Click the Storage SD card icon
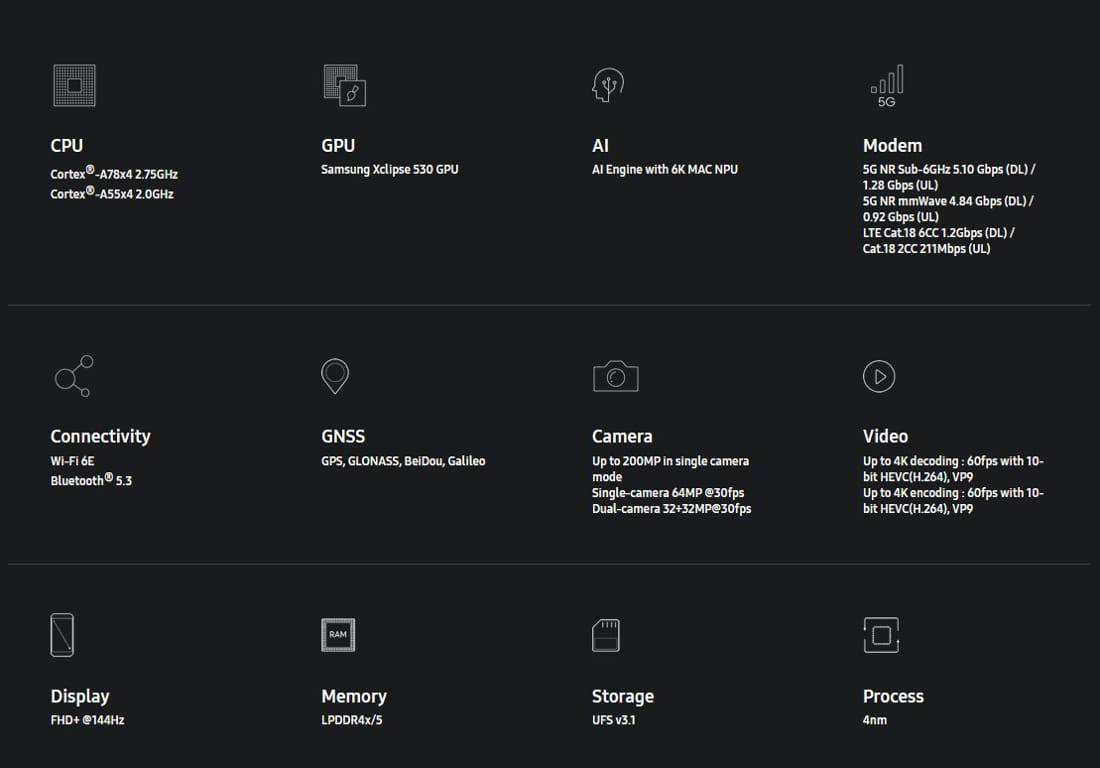 point(605,635)
